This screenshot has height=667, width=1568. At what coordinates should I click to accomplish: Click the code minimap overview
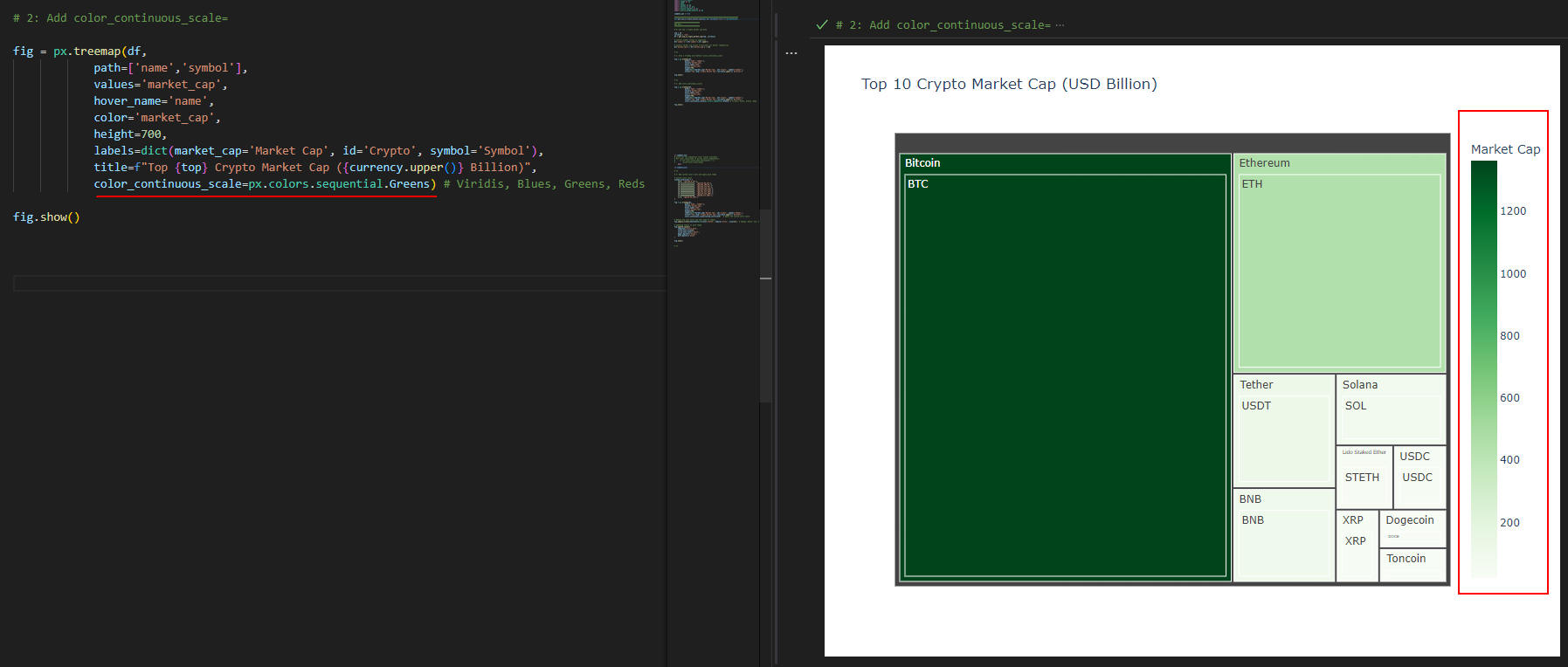(713, 122)
